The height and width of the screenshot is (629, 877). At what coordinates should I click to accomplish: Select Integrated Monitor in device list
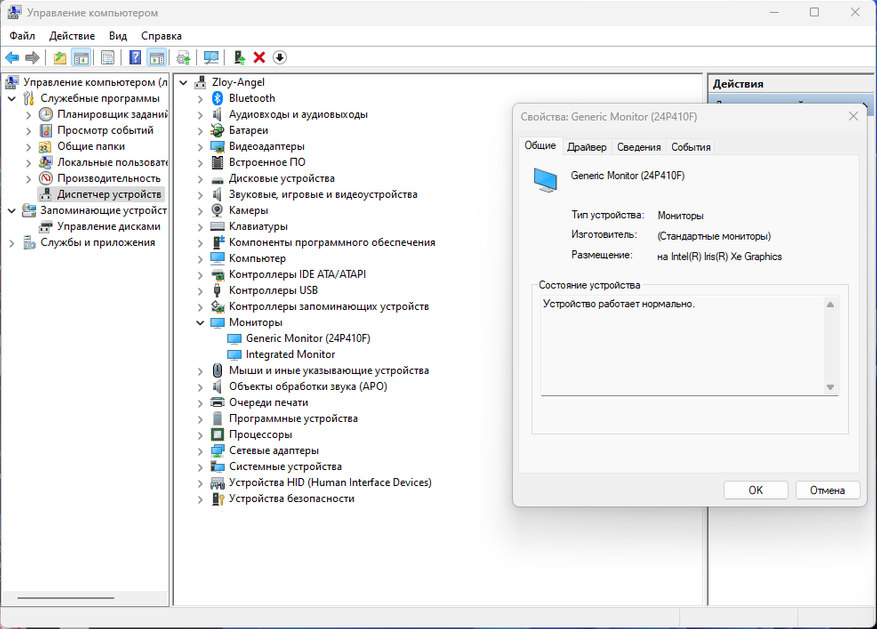click(x=290, y=354)
